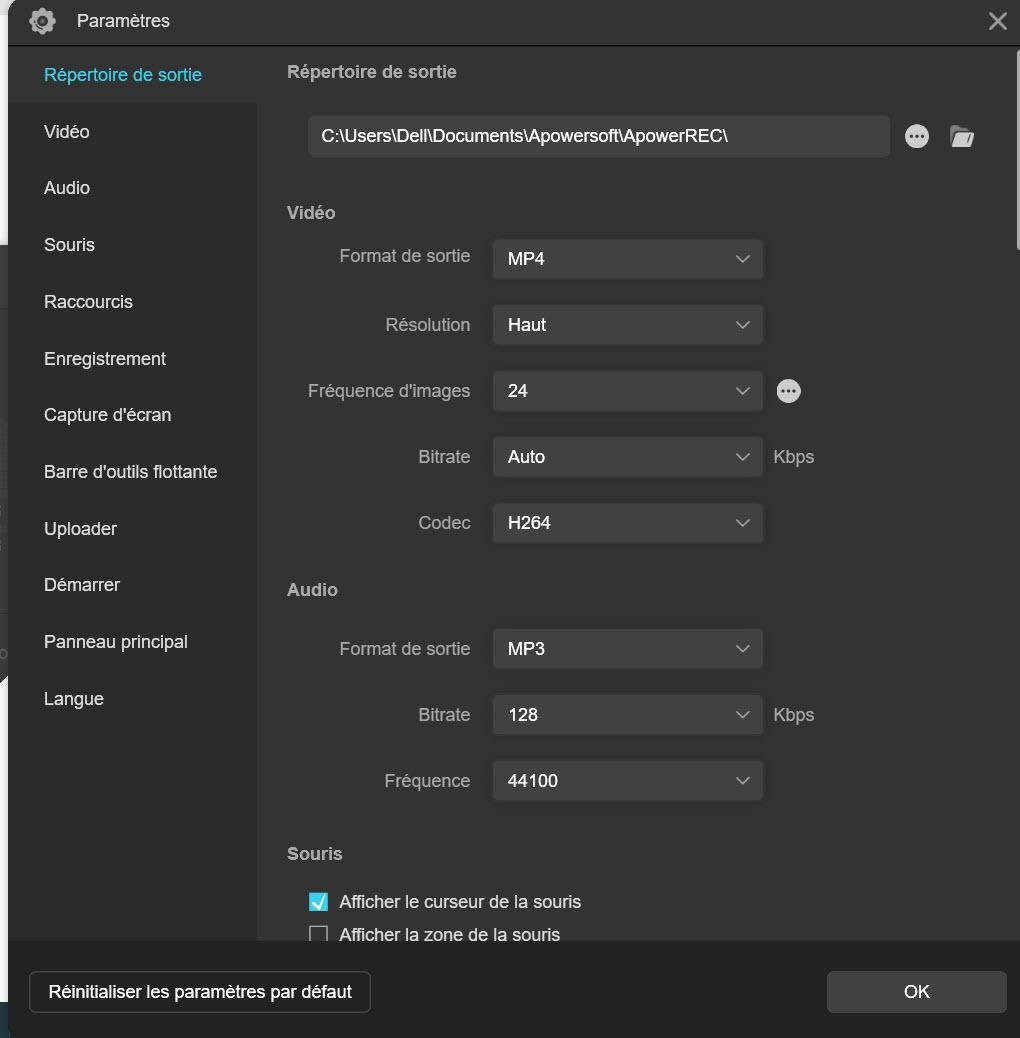Click the browse dots next to output path
1020x1038 pixels.
click(x=917, y=137)
